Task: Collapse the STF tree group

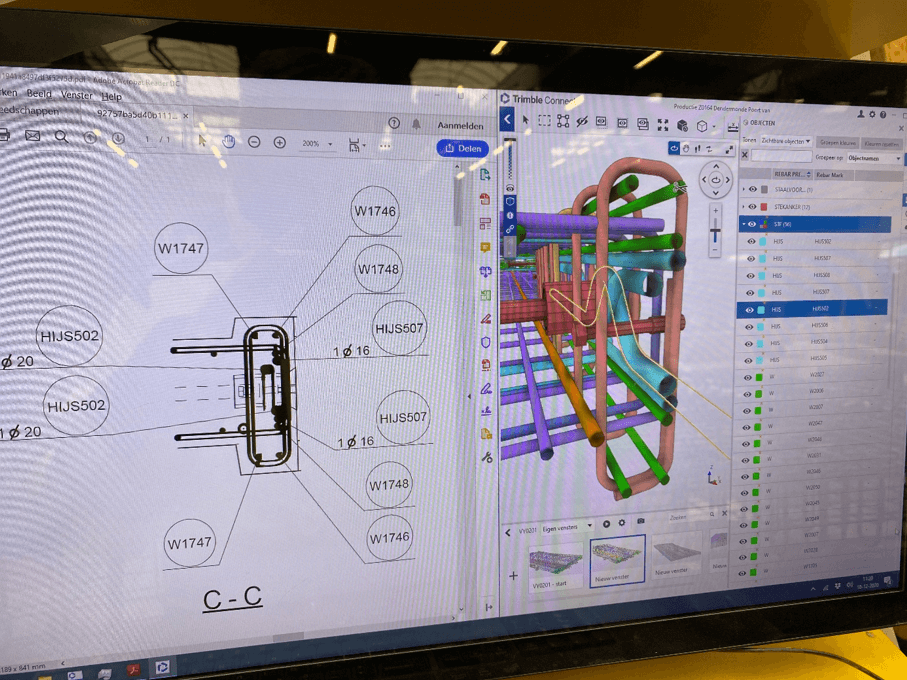Action: (x=743, y=224)
